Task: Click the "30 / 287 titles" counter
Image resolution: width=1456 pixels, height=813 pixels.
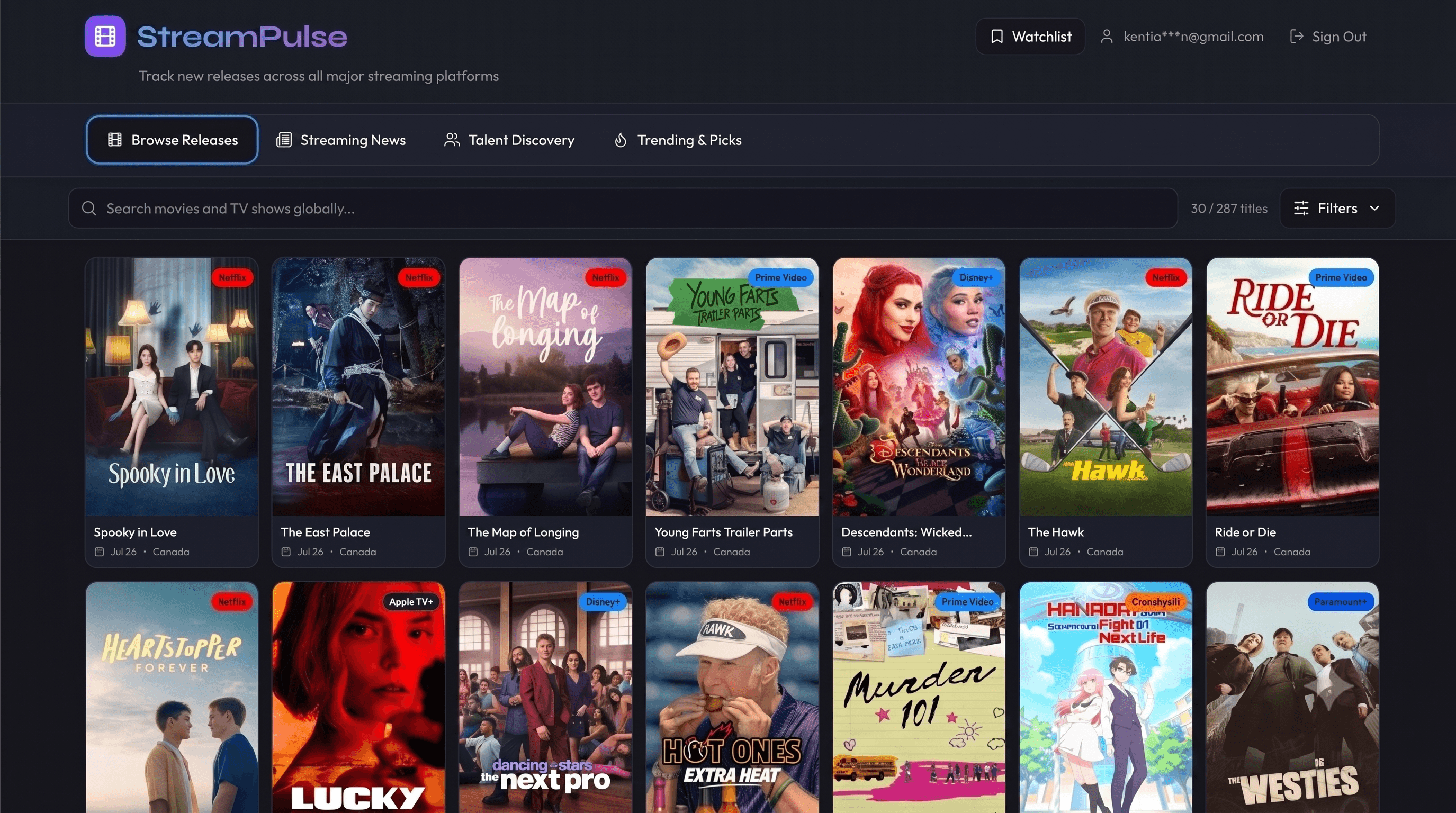Action: click(1229, 209)
